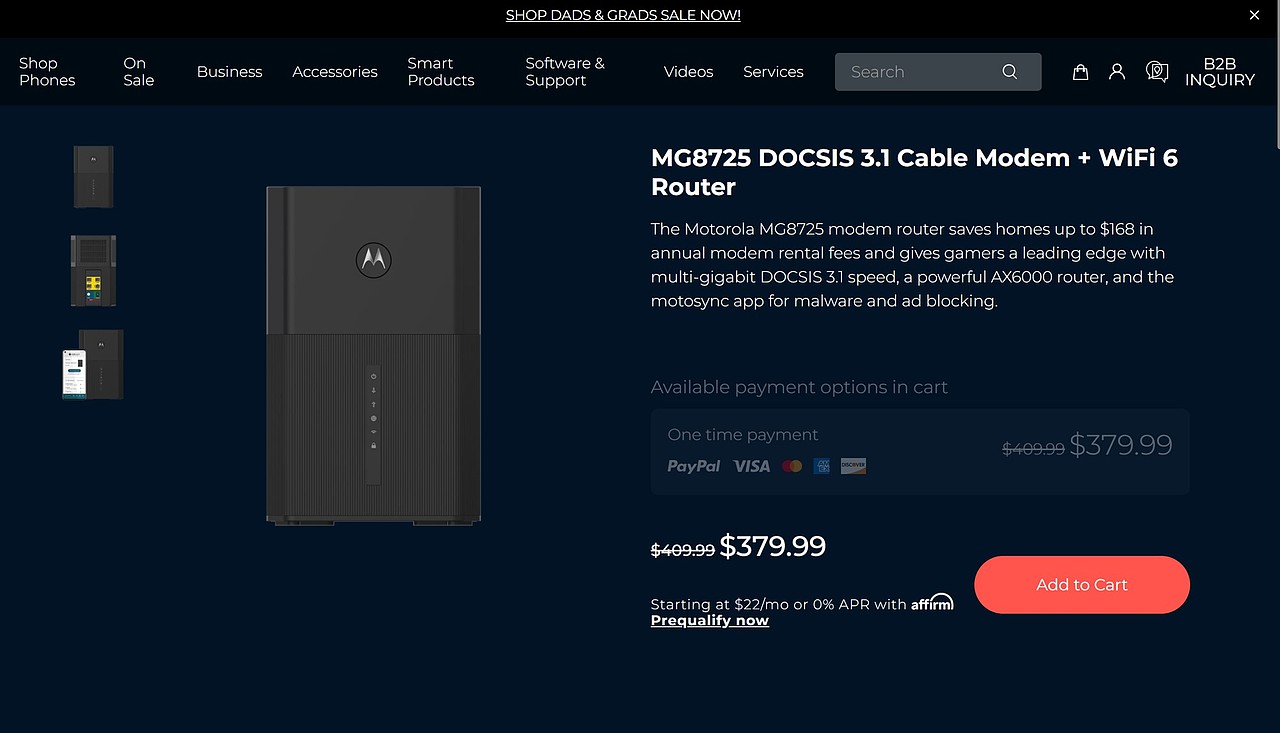Select the router with phone app thumbnail

(93, 365)
